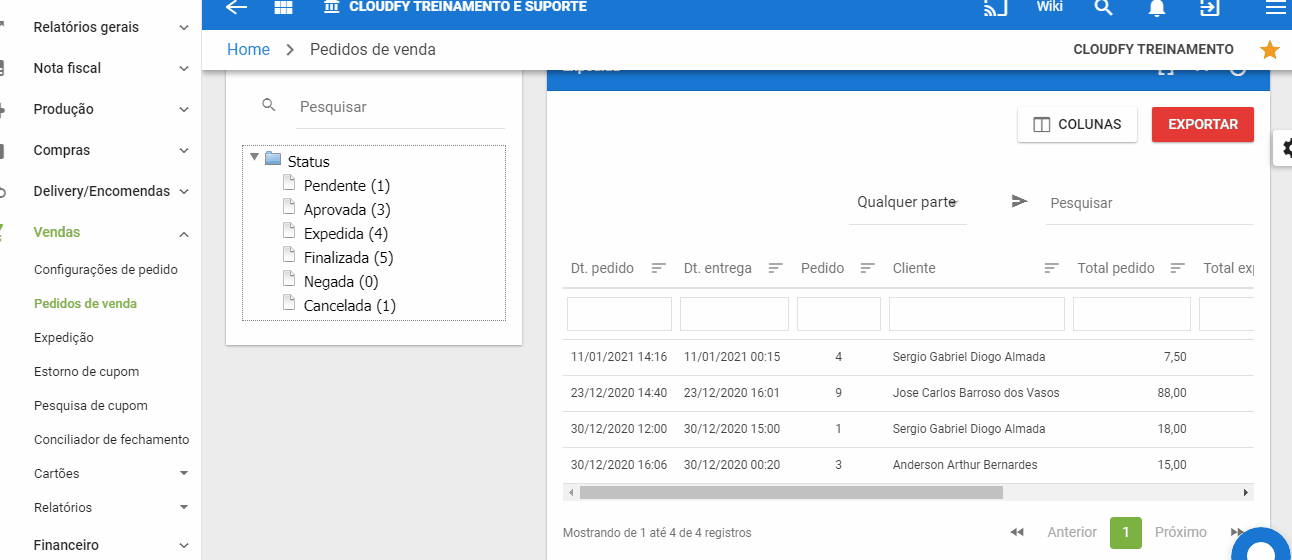Go to first page double arrow
The width and height of the screenshot is (1292, 560).
point(1017,532)
